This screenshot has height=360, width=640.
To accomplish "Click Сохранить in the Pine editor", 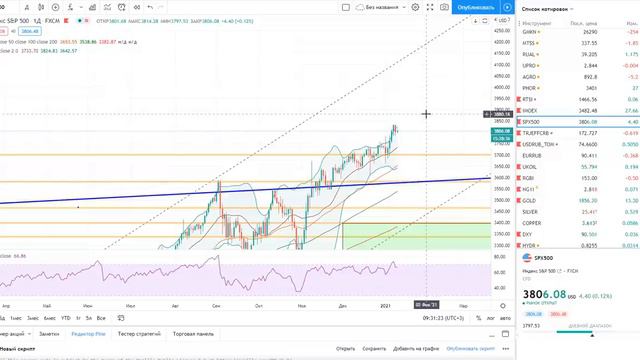I will tap(374, 349).
